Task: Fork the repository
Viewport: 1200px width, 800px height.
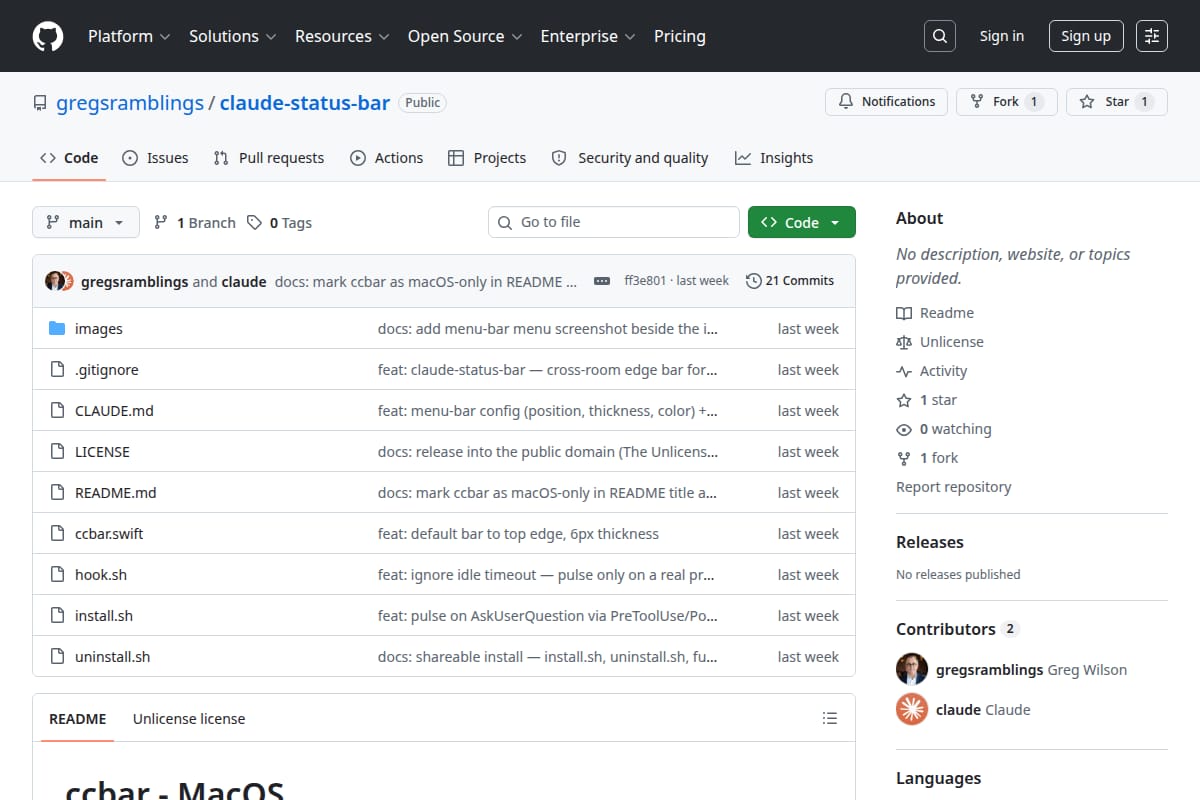Action: pos(1006,102)
